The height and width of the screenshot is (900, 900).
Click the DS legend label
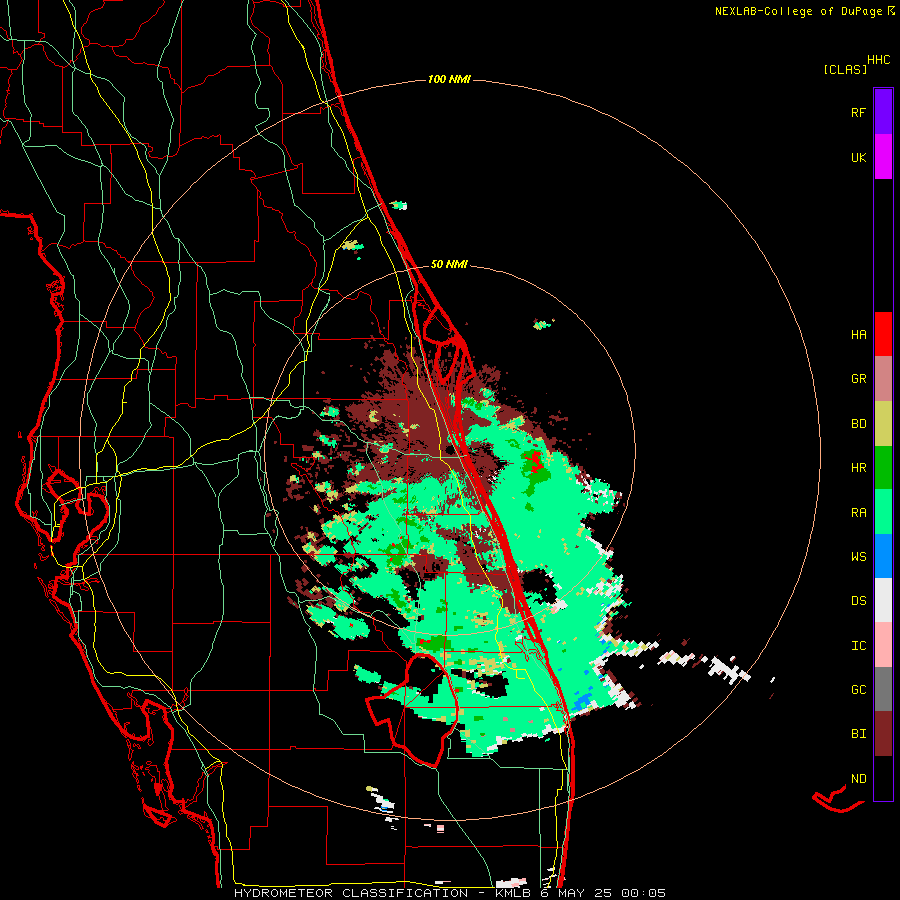[859, 601]
